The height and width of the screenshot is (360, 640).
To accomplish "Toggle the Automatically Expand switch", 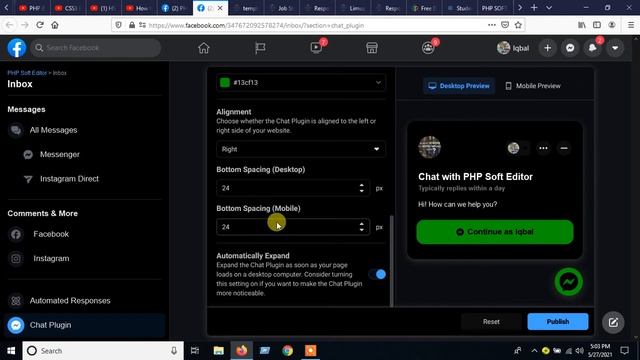I will click(377, 274).
